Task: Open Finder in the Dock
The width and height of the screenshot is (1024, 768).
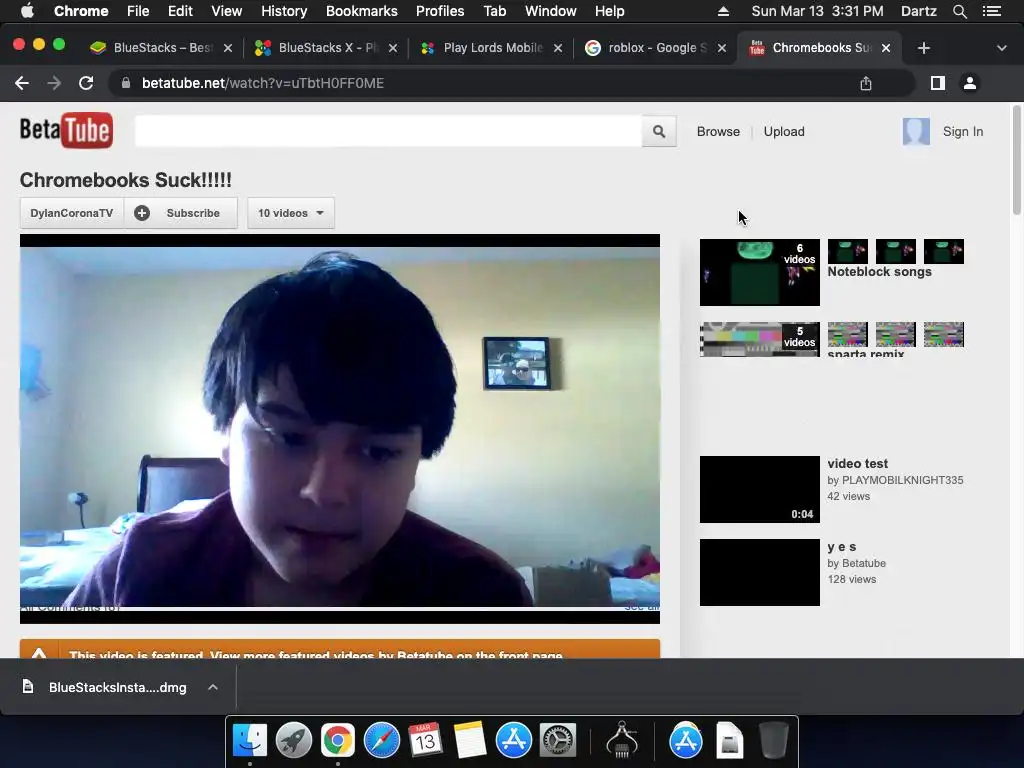Action: pos(250,741)
